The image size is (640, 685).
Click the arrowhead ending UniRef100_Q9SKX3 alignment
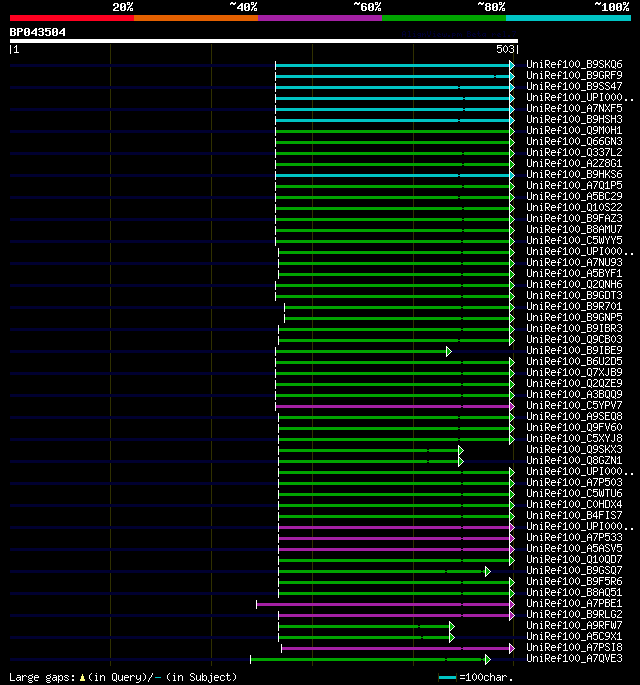click(x=460, y=450)
